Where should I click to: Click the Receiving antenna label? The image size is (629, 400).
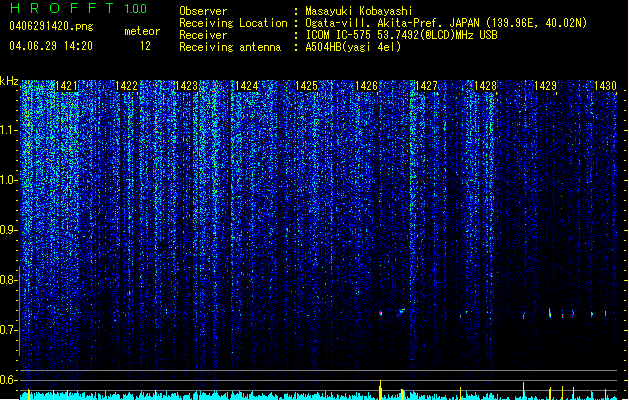pos(230,47)
